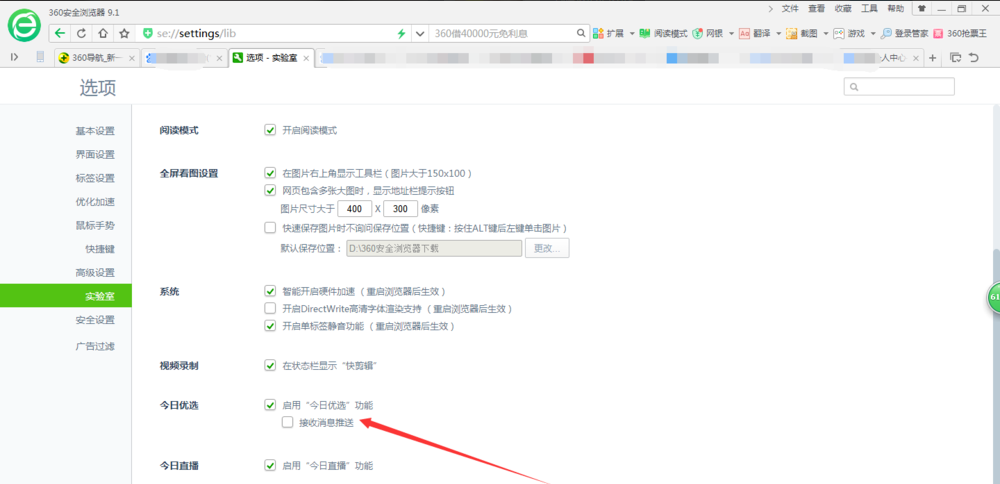1000x484 pixels.
Task: Select 标签设置 in sidebar
Action: point(95,178)
